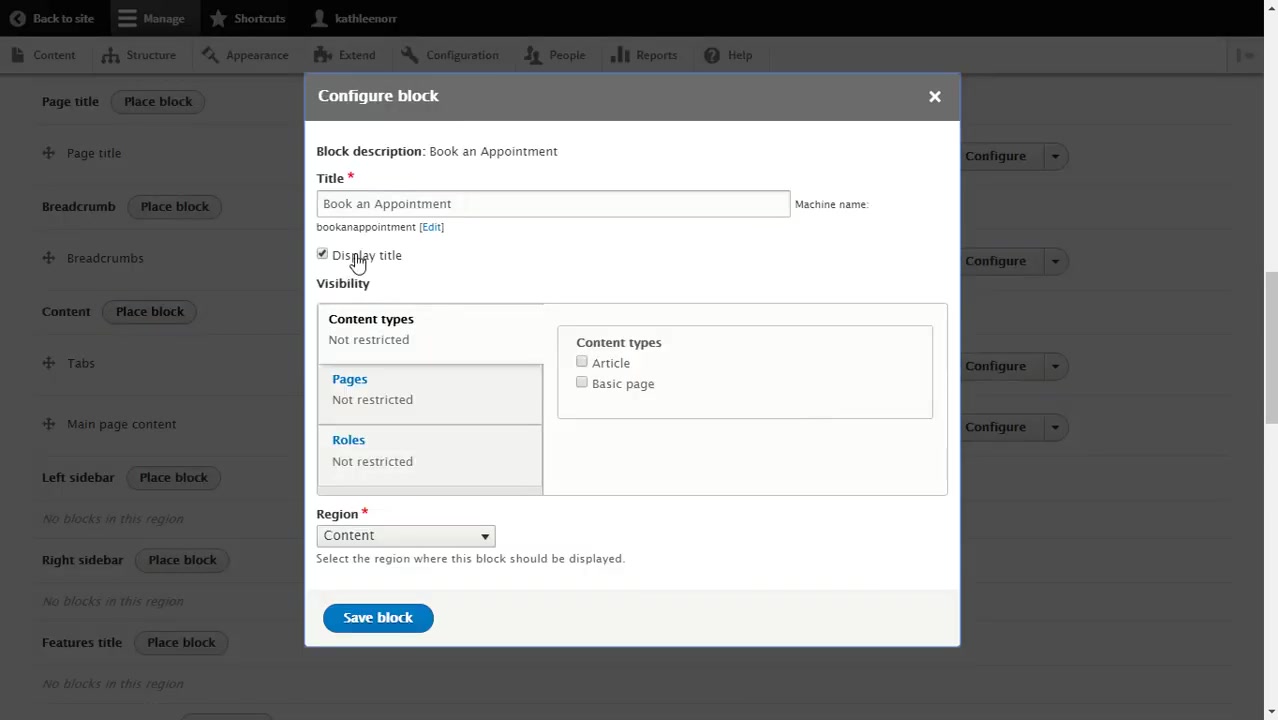Click the Configuration wrench icon
Viewport: 1278px width, 720px height.
[x=409, y=55]
